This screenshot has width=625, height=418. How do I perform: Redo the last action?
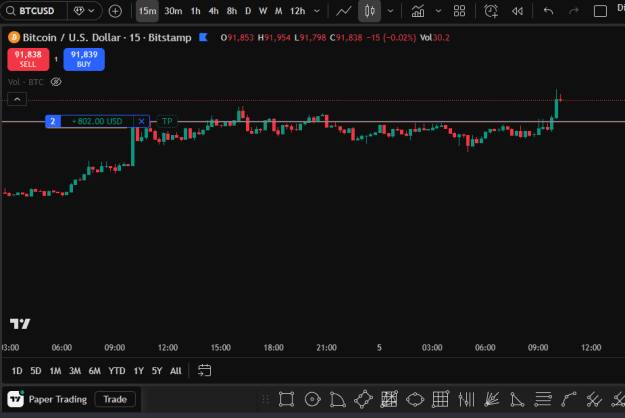574,11
